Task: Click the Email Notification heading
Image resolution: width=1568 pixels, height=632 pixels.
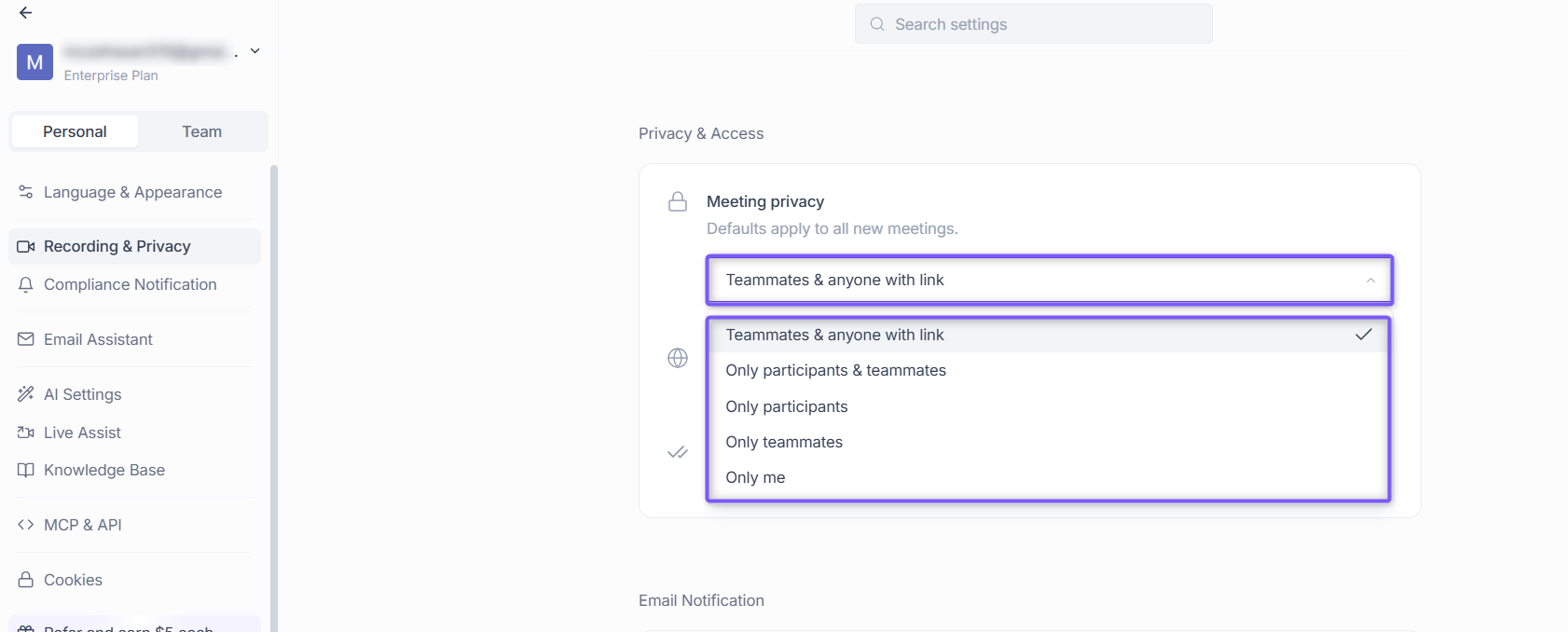Action: tap(701, 600)
